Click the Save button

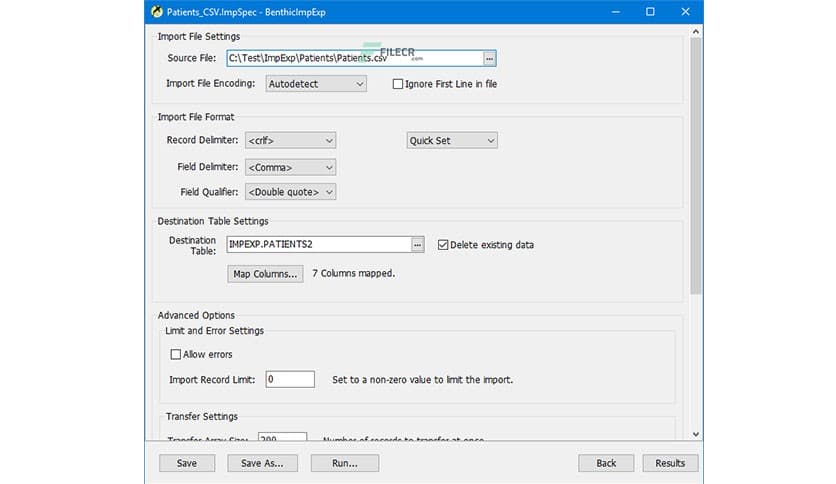coord(187,463)
